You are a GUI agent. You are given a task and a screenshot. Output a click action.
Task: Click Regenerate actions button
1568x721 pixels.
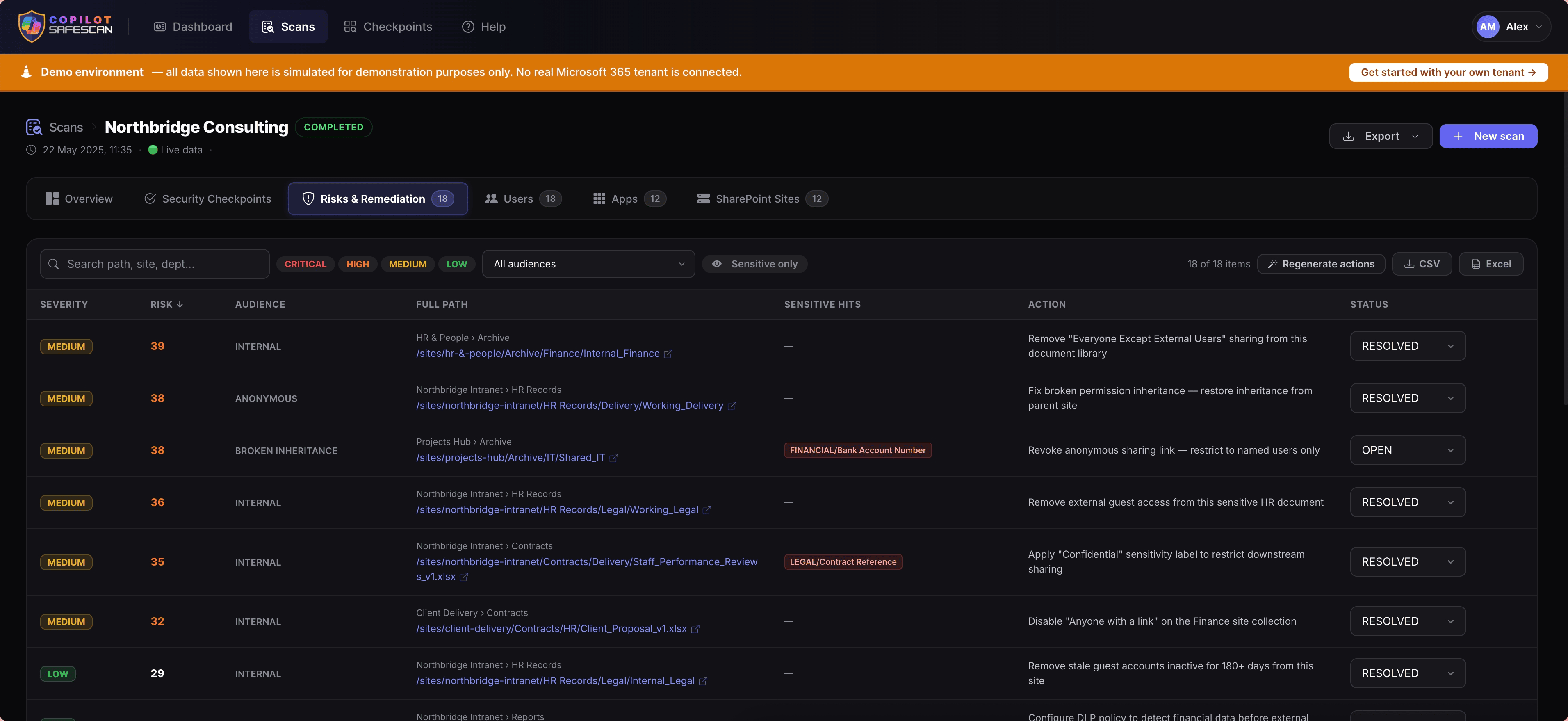pyautogui.click(x=1321, y=264)
